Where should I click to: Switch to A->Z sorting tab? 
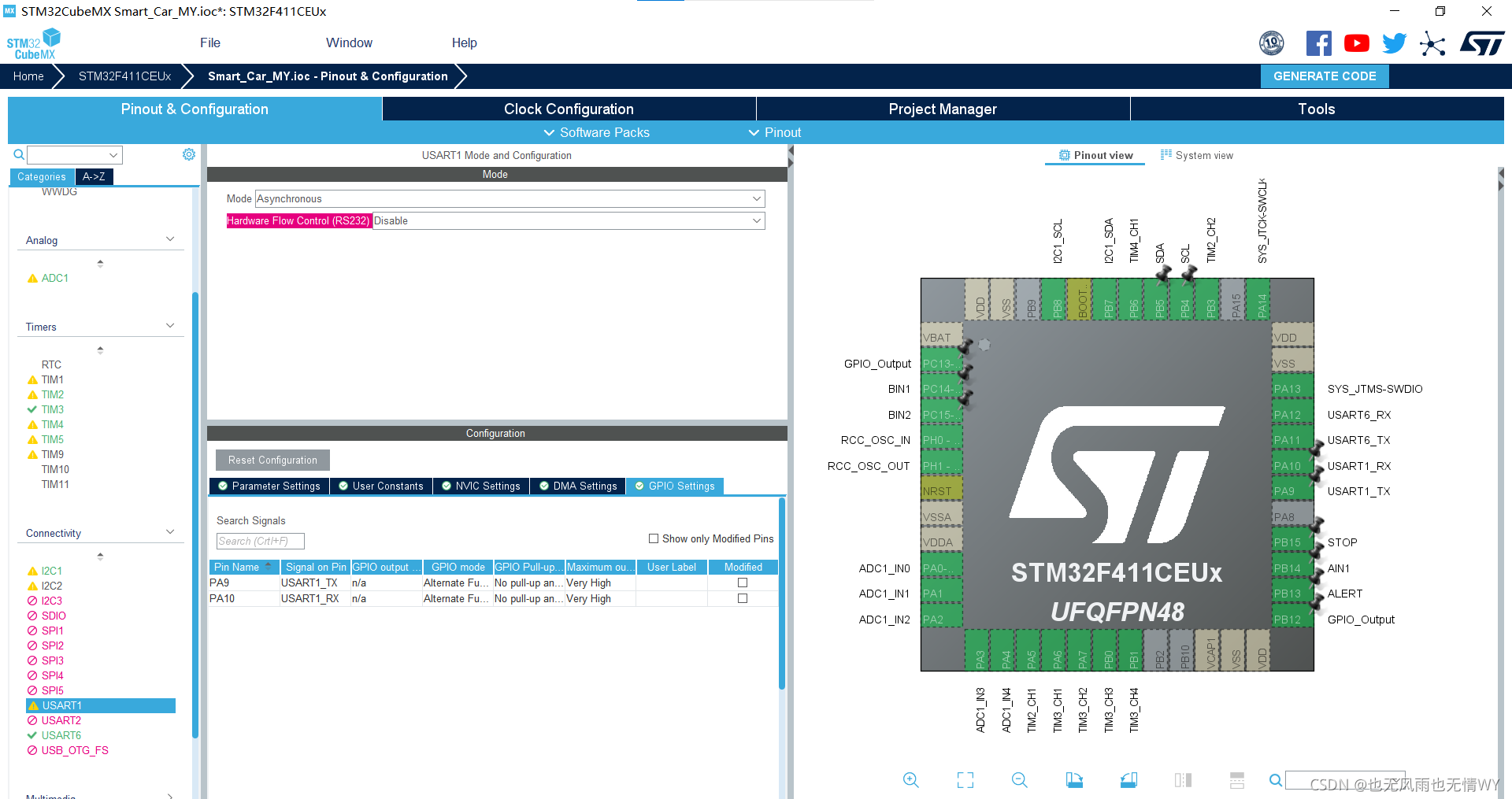point(94,176)
